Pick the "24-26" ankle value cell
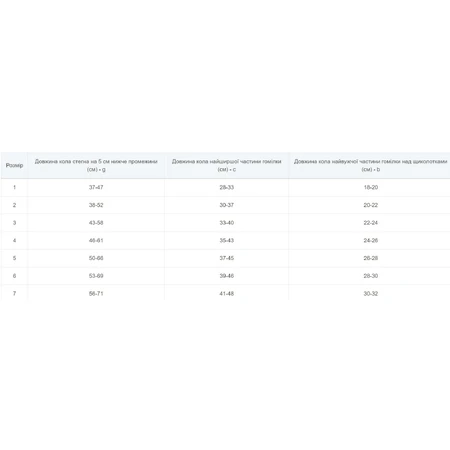The height and width of the screenshot is (450, 450). click(x=370, y=240)
